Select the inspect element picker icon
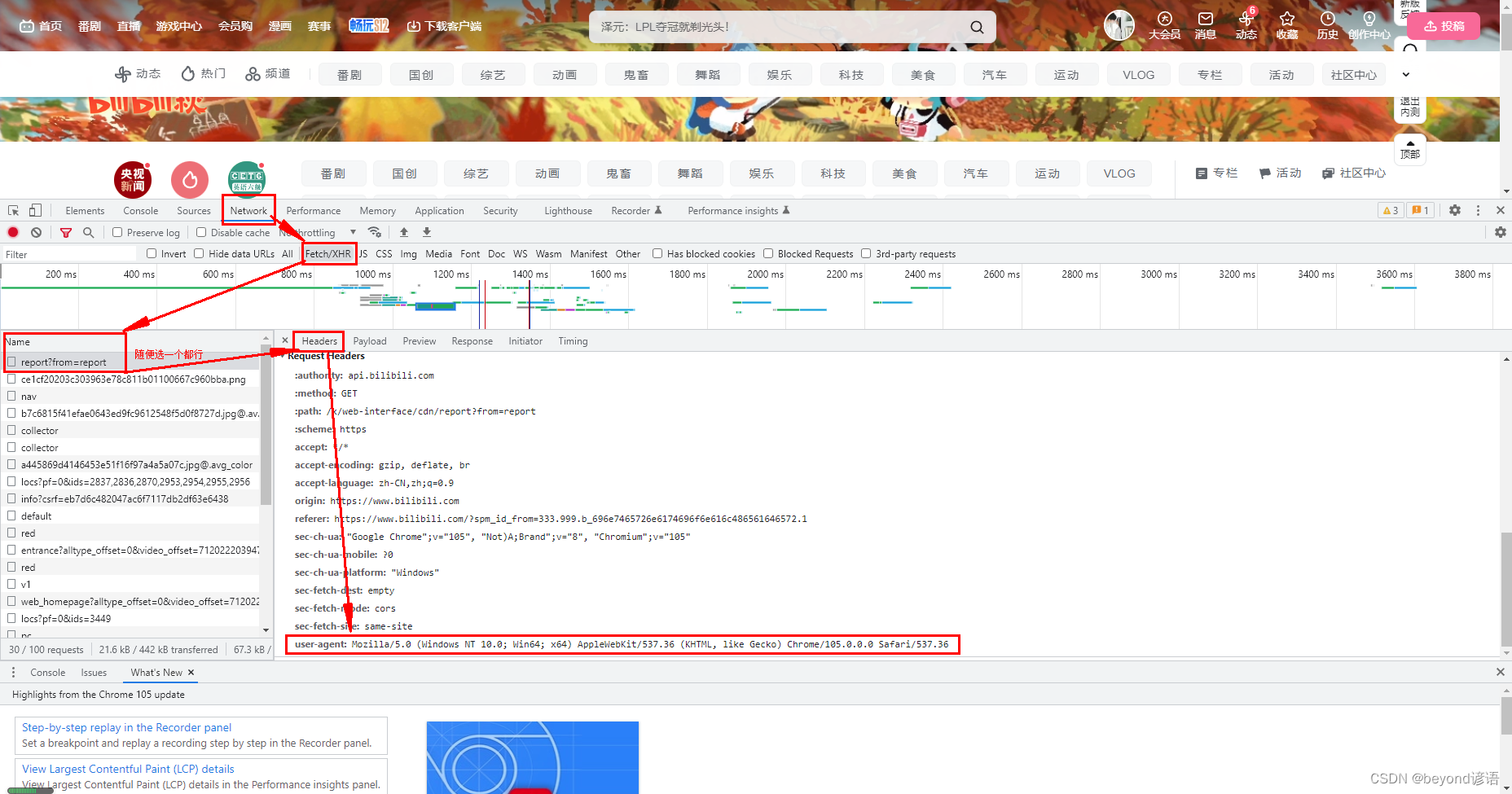The height and width of the screenshot is (794, 1512). [13, 210]
